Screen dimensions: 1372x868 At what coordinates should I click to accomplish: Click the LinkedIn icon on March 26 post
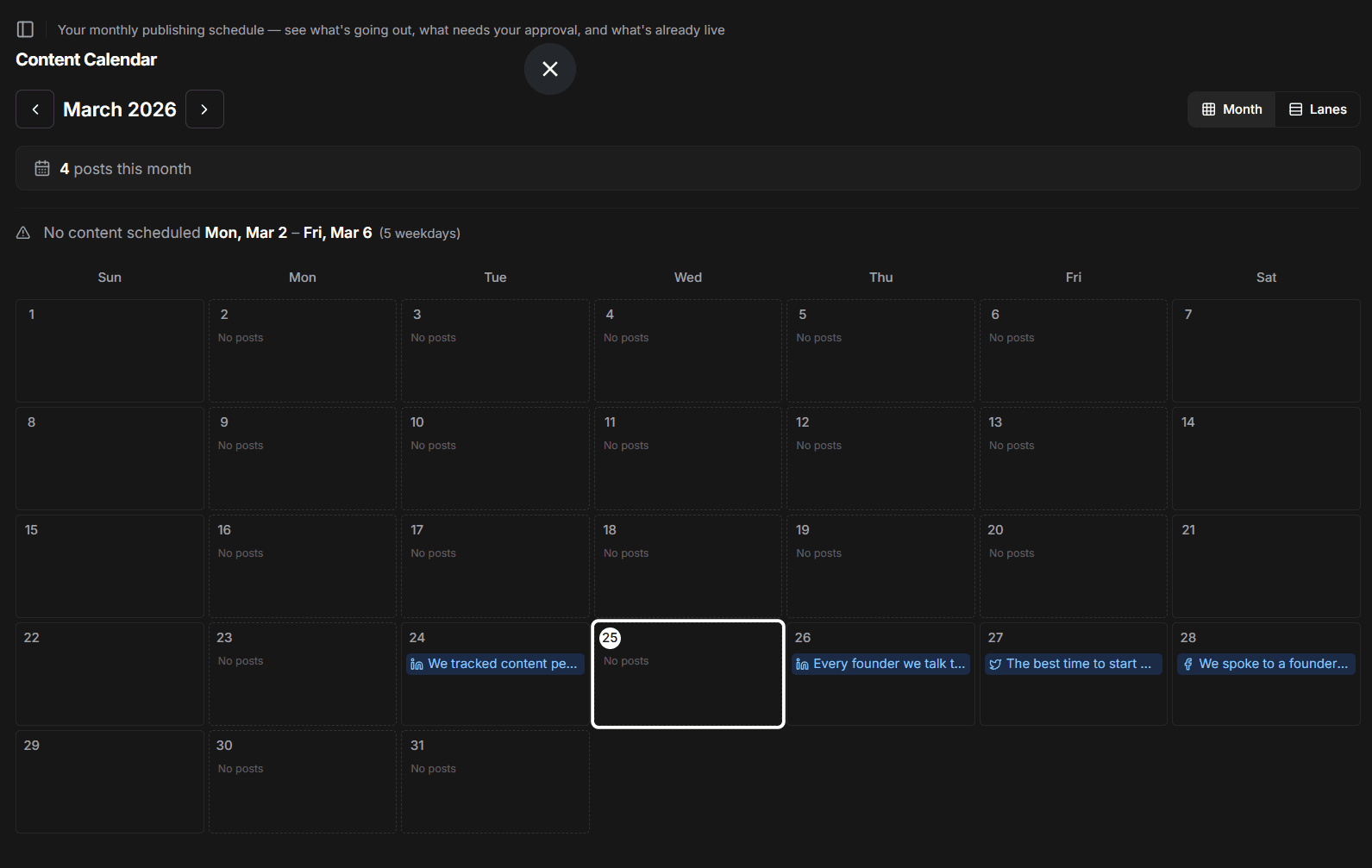tap(803, 664)
